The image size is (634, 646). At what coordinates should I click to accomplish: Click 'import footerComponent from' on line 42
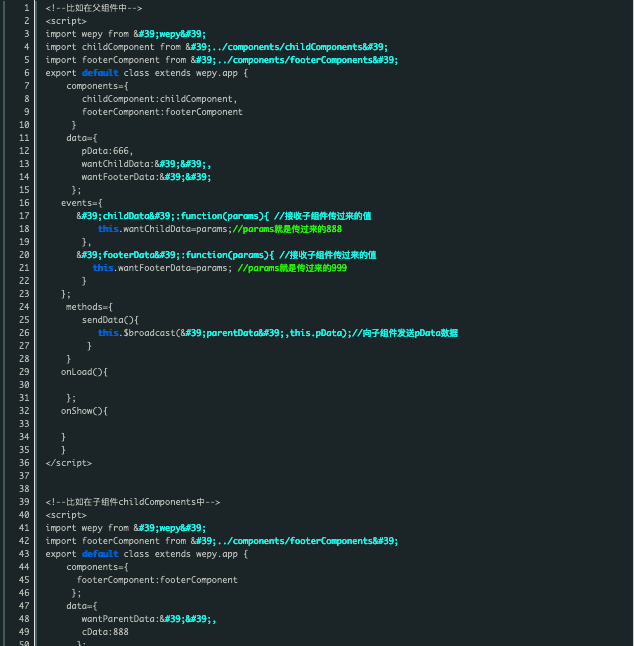(x=116, y=541)
